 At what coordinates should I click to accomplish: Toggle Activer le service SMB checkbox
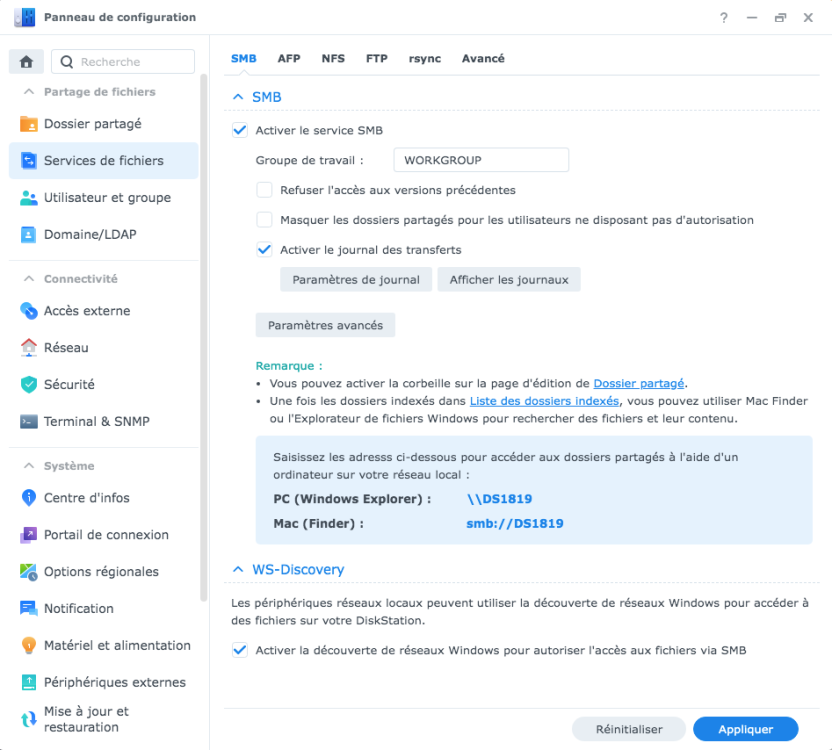pos(240,130)
